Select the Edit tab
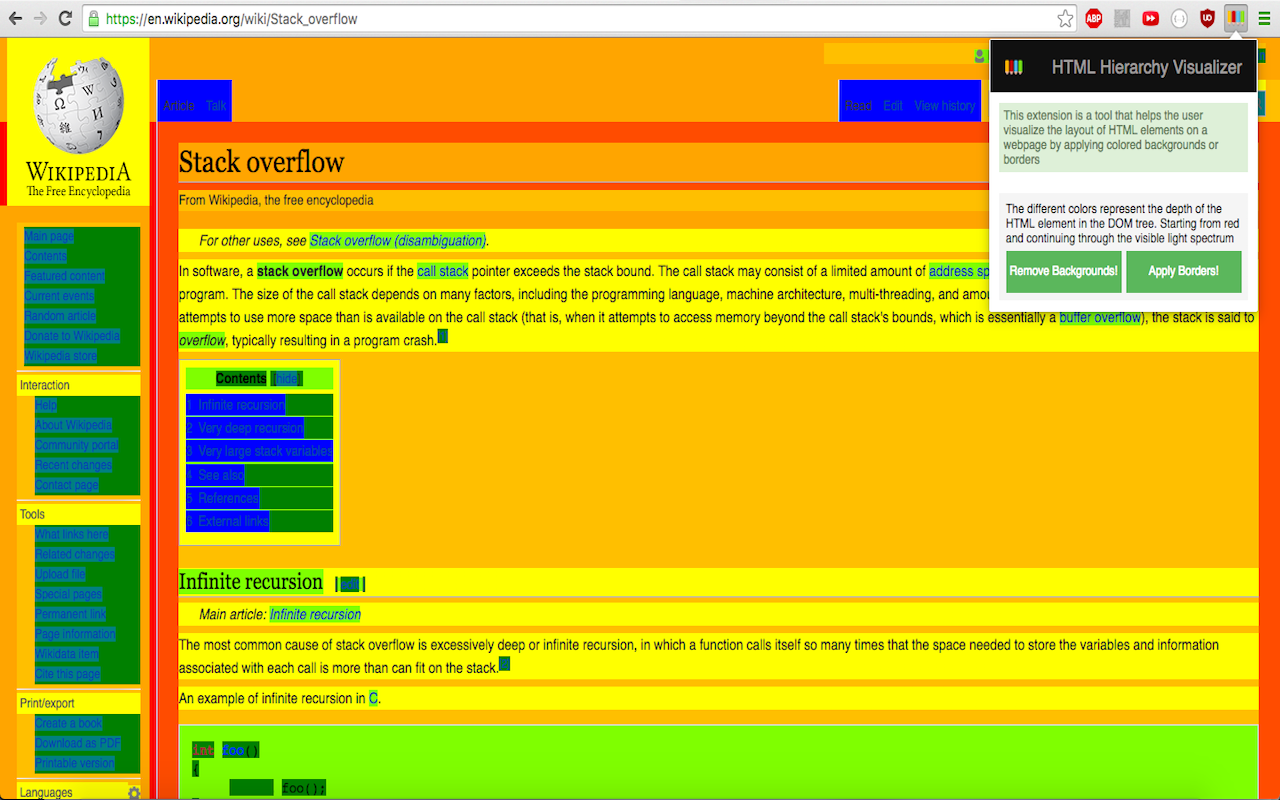This screenshot has width=1280, height=800. pos(893,106)
